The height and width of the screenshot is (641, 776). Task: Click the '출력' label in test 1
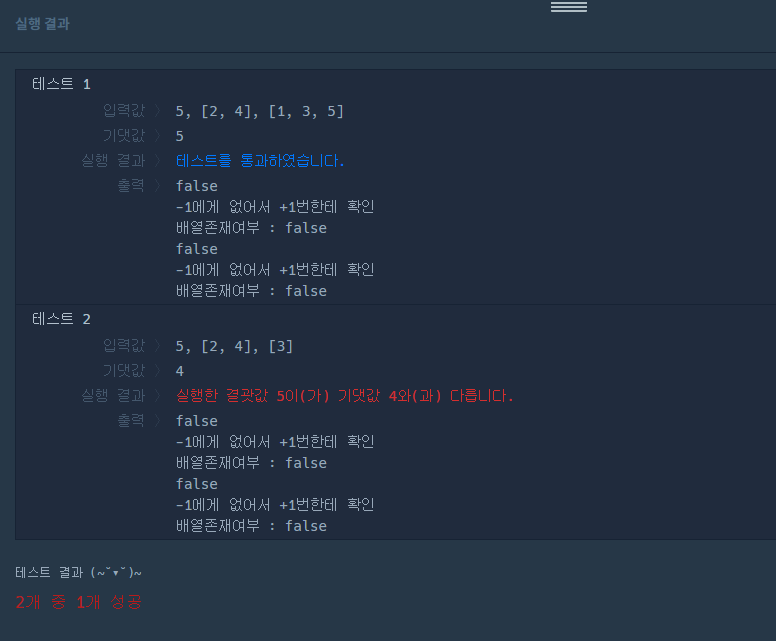tap(131, 185)
